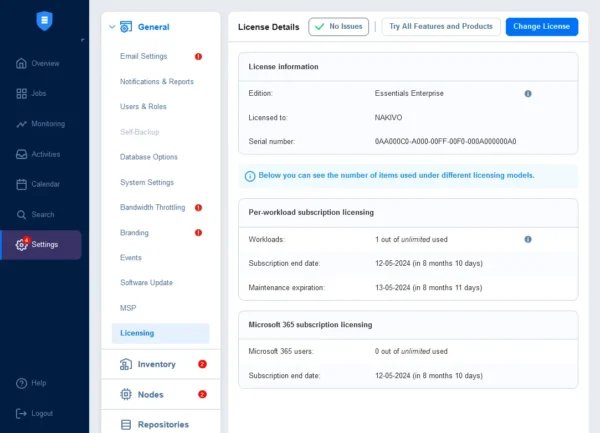
Task: Open the Jobs grid icon
Action: point(22,94)
